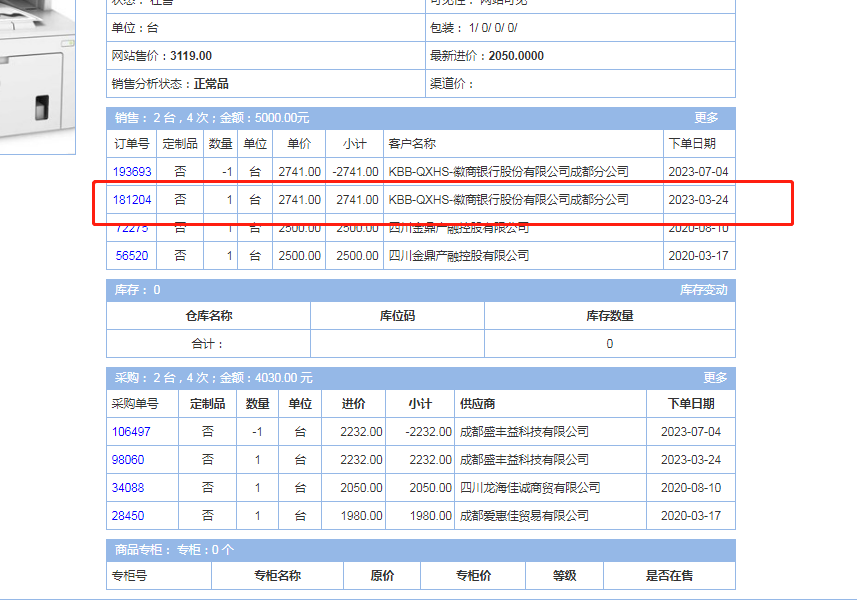Image resolution: width=857 pixels, height=614 pixels.
Task: Click supplier 成都爱惠佳贸易有限公司
Action: click(x=524, y=516)
